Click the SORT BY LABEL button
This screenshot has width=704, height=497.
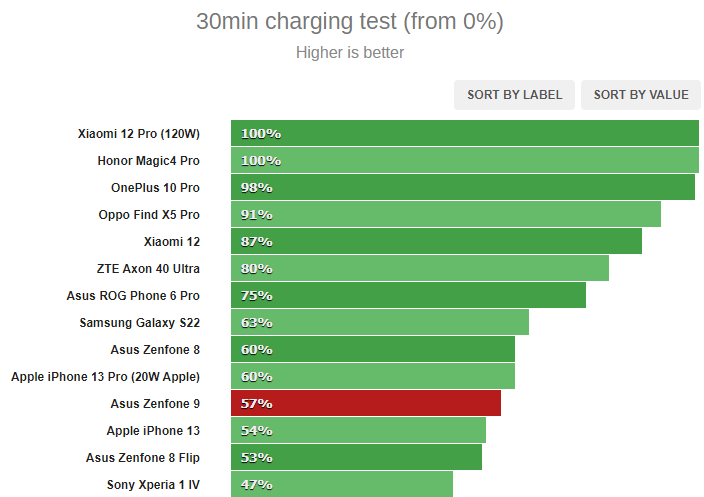(x=514, y=95)
